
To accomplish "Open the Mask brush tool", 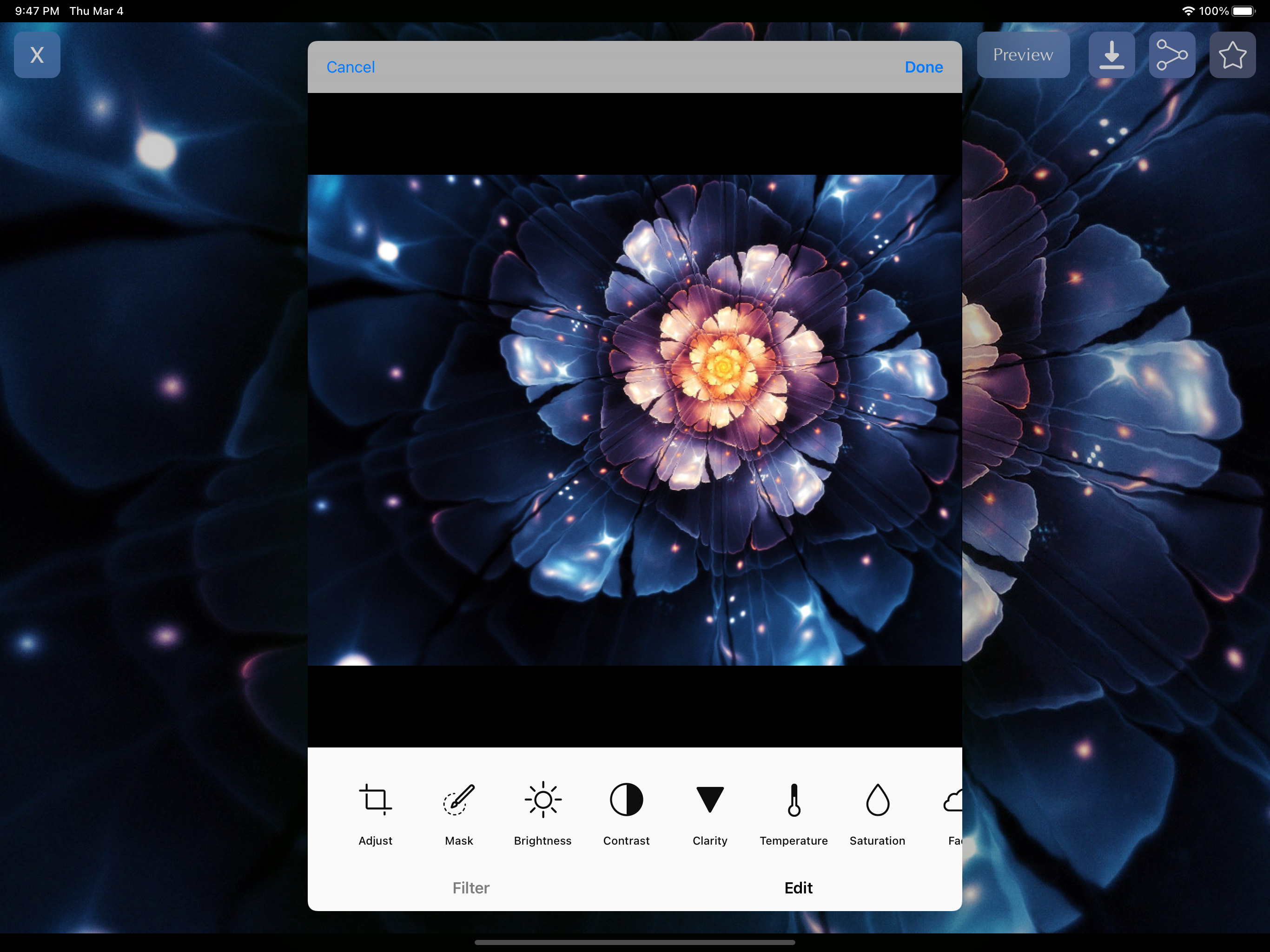I will pyautogui.click(x=459, y=800).
